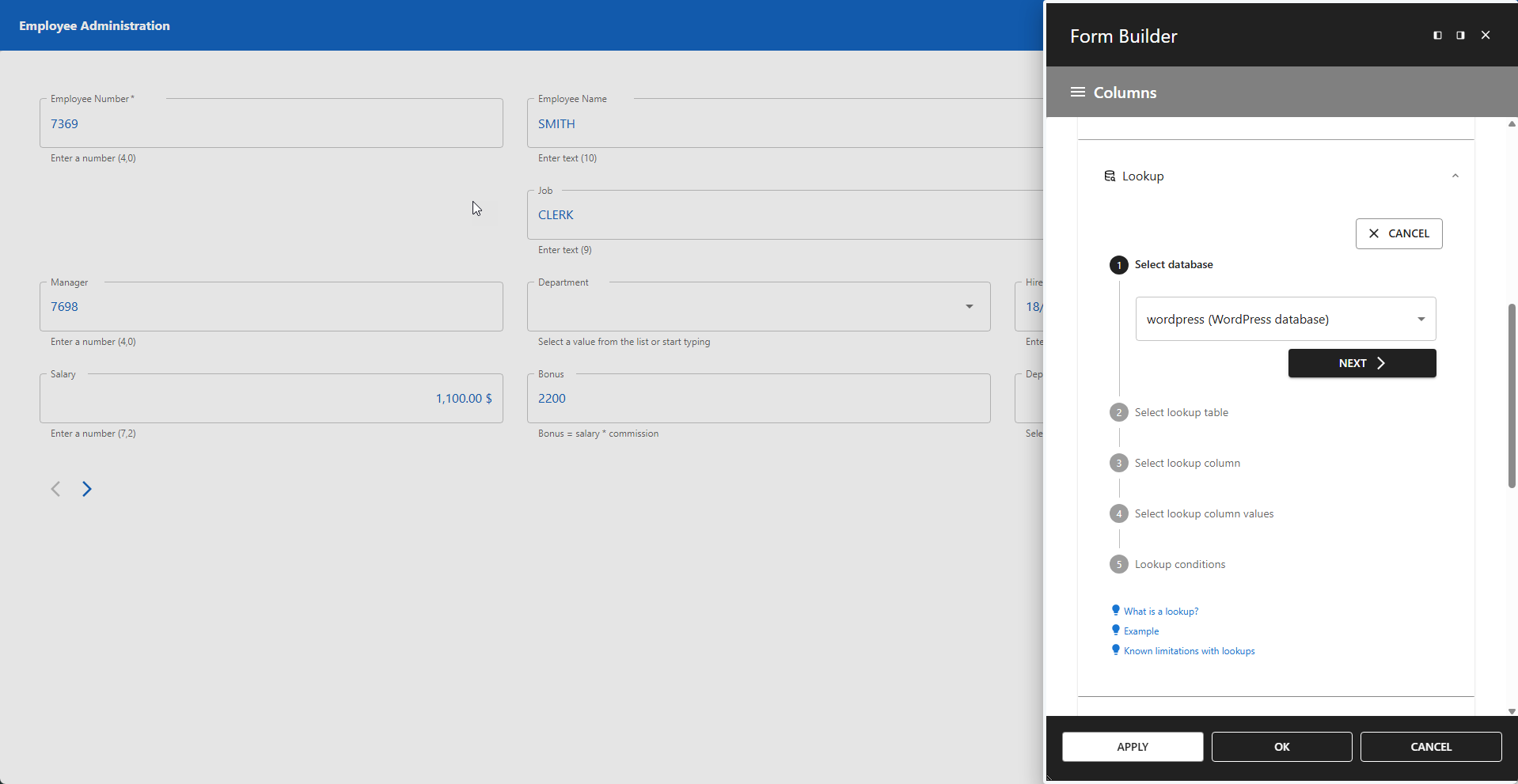Viewport: 1518px width, 784px height.
Task: Click the dock-panel-left icon in Form Builder titlebar
Action: tap(1436, 35)
